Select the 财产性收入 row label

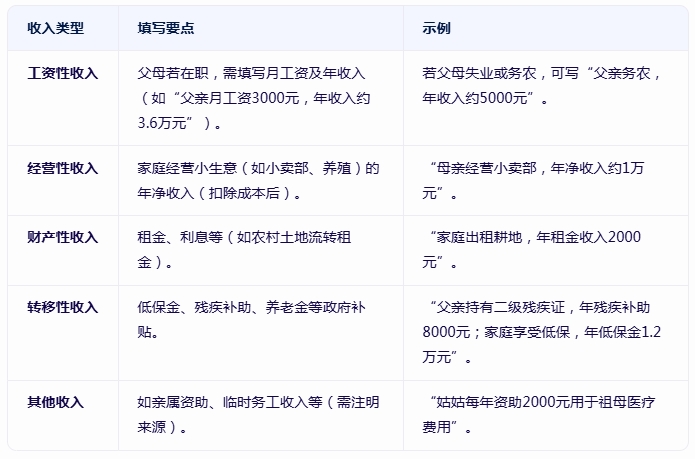coord(62,237)
